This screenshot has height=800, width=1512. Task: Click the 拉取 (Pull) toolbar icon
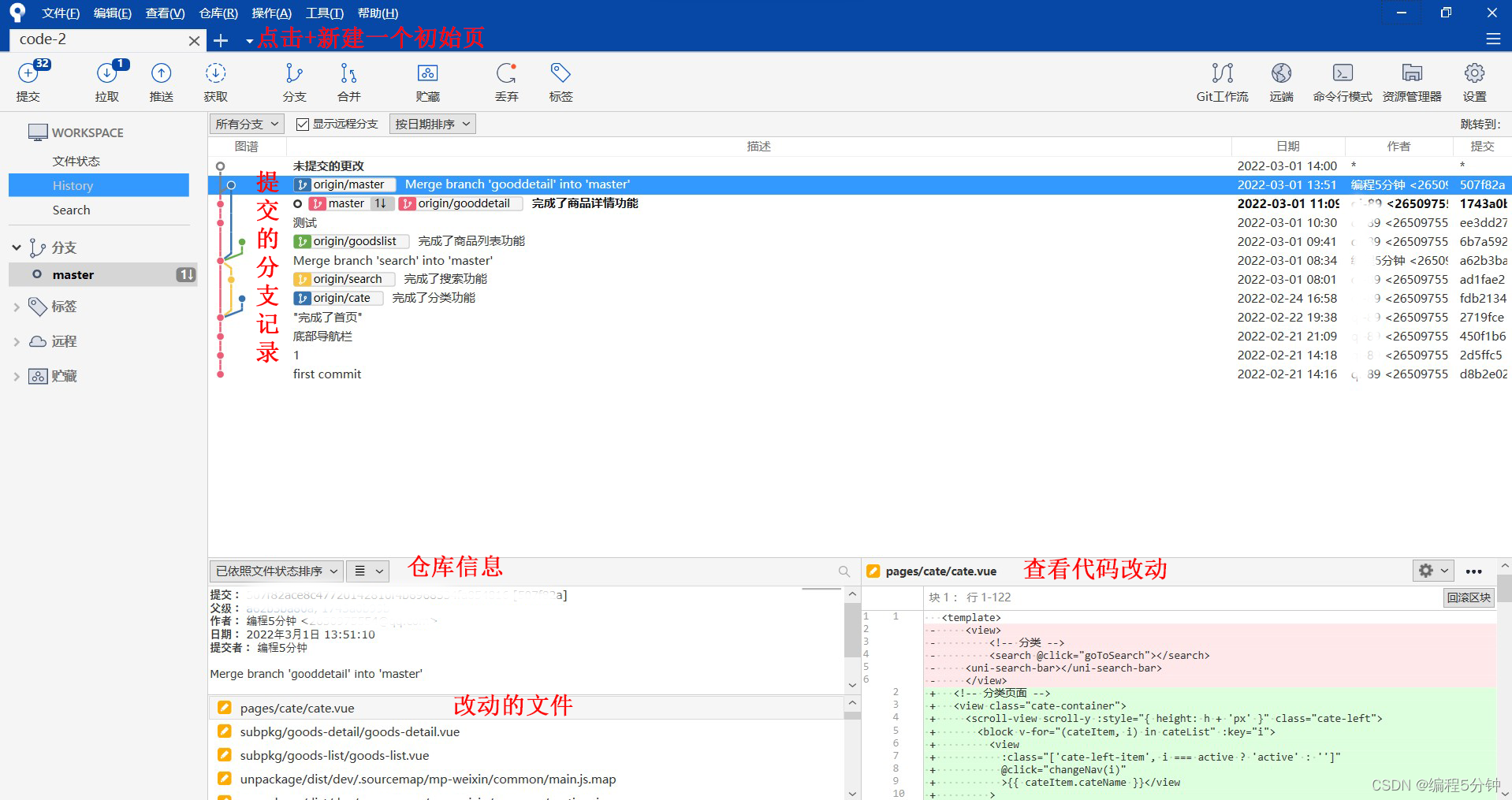(107, 80)
